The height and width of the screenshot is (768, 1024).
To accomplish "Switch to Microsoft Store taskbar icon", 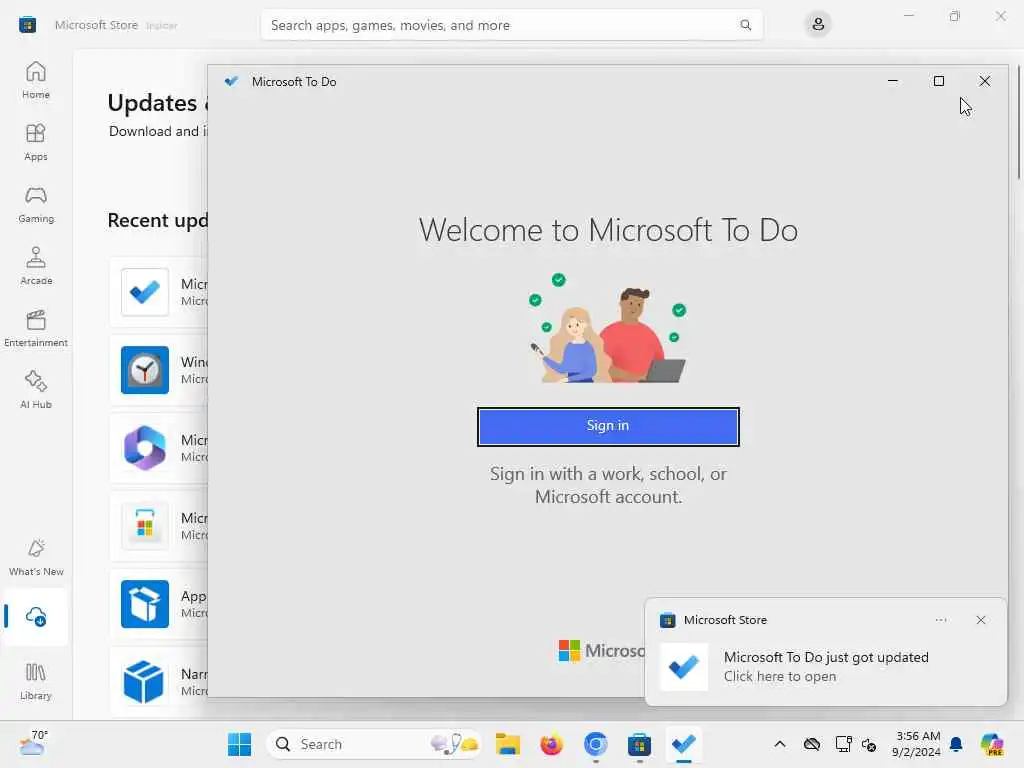I will [639, 744].
